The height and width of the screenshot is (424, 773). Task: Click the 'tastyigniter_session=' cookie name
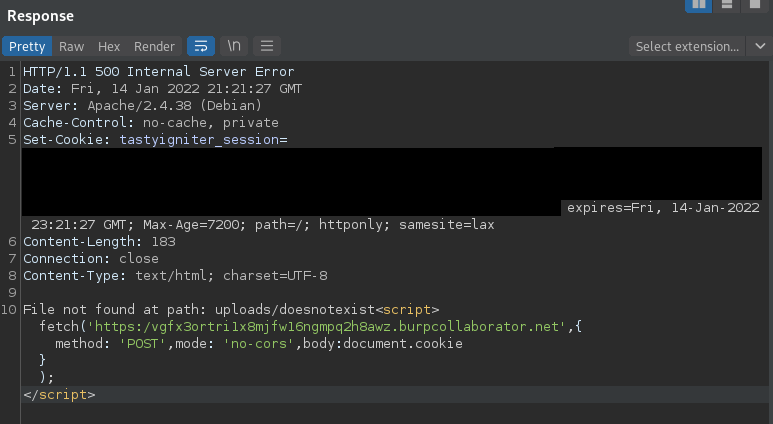(x=203, y=140)
